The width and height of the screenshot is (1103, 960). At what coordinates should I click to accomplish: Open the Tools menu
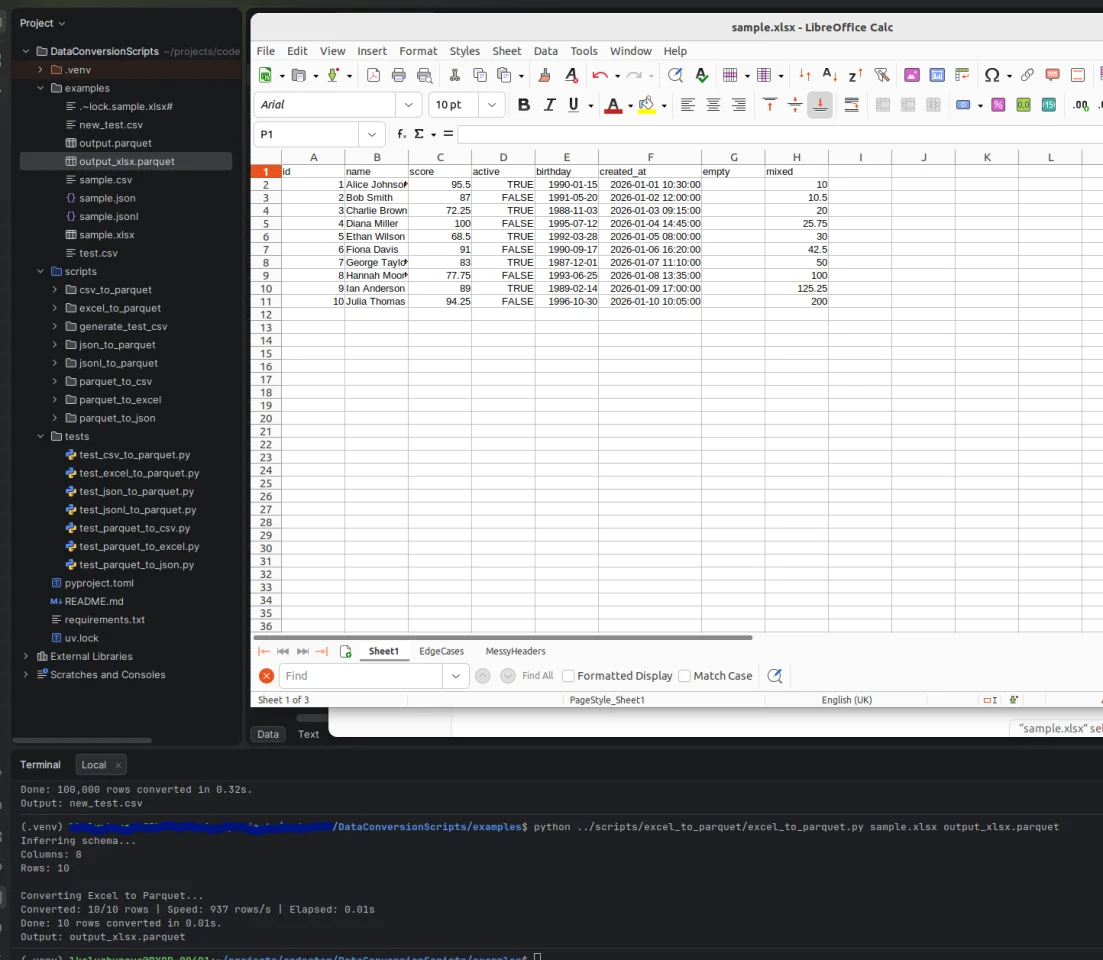click(x=584, y=51)
